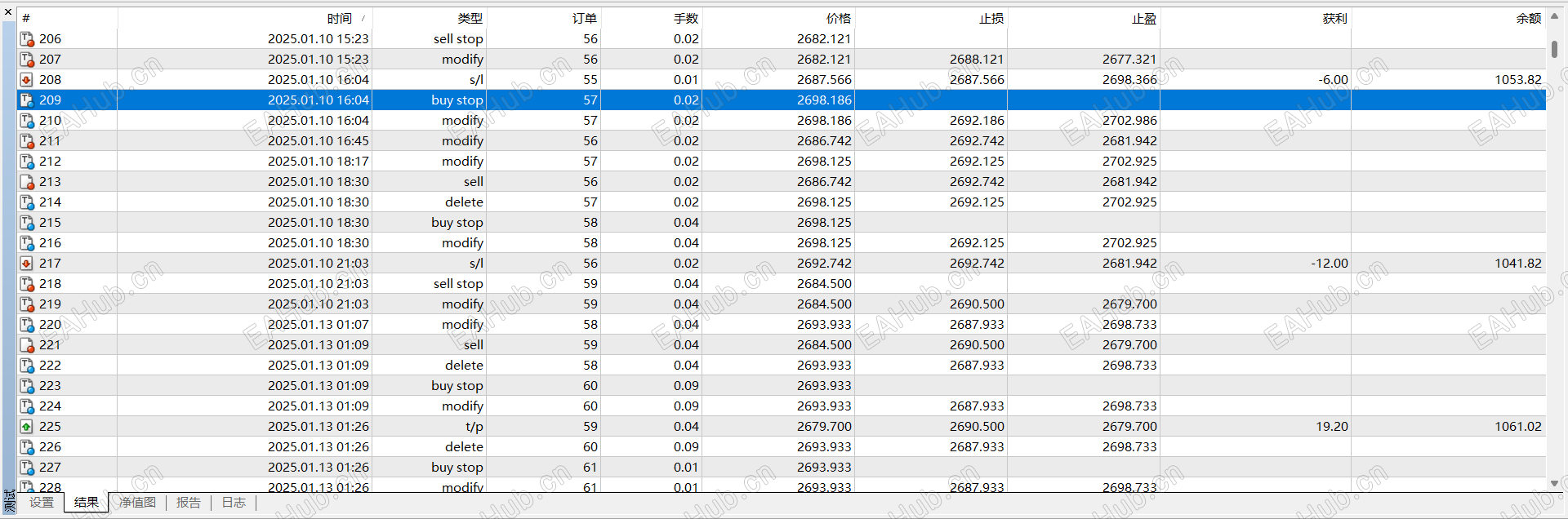Viewport: 1568px width, 519px height.
Task: Switch to the 设置 tab
Action: tap(42, 503)
